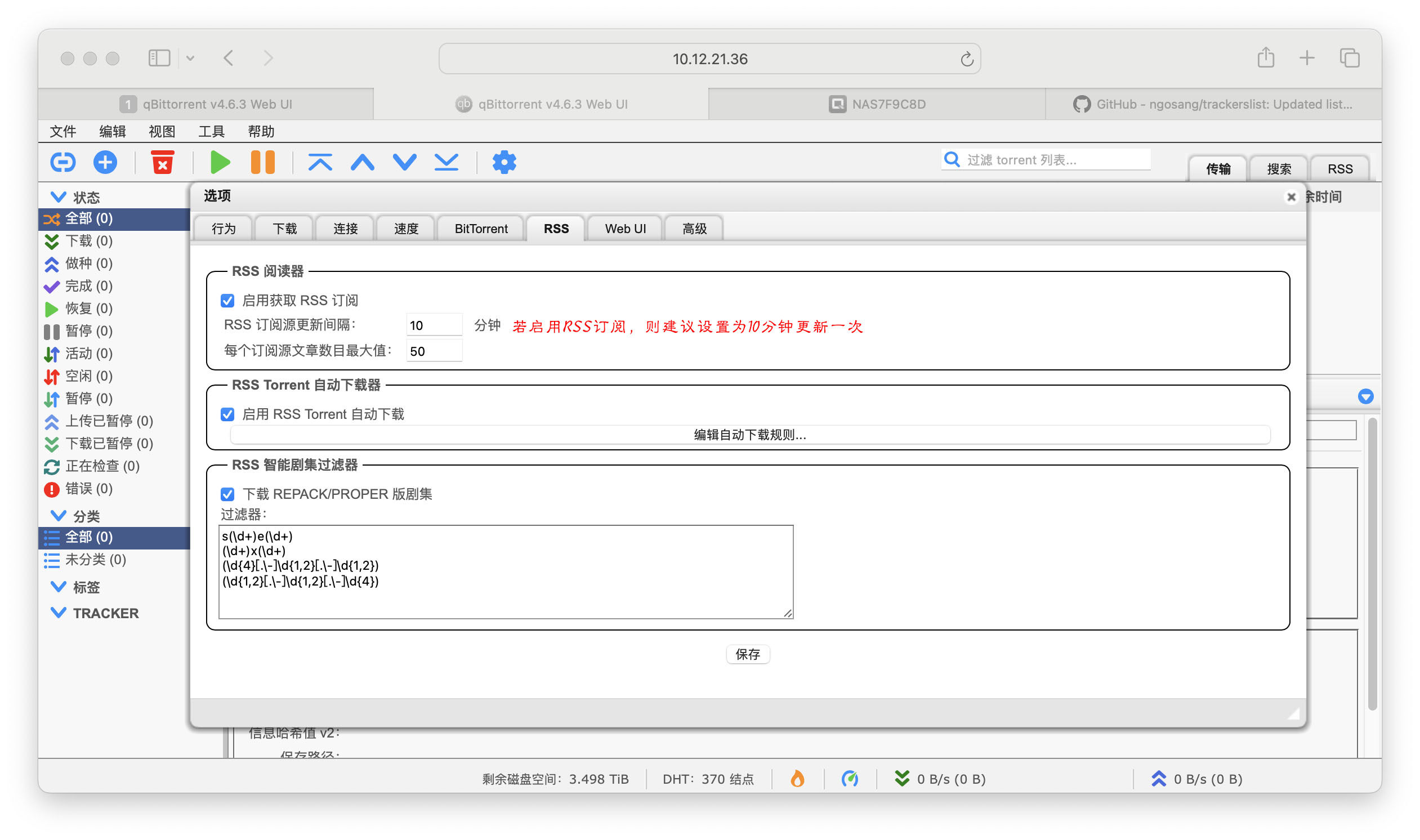Click RSS refresh interval input field
Screen dimensions: 1420x840
434,325
